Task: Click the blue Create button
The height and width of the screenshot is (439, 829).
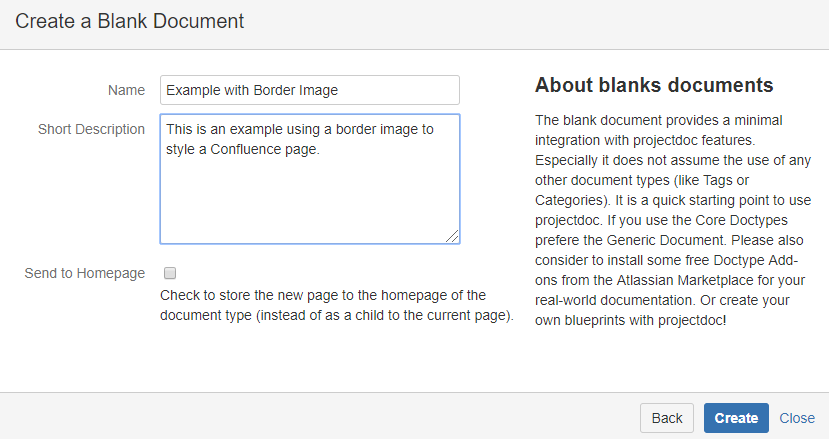Action: (736, 418)
